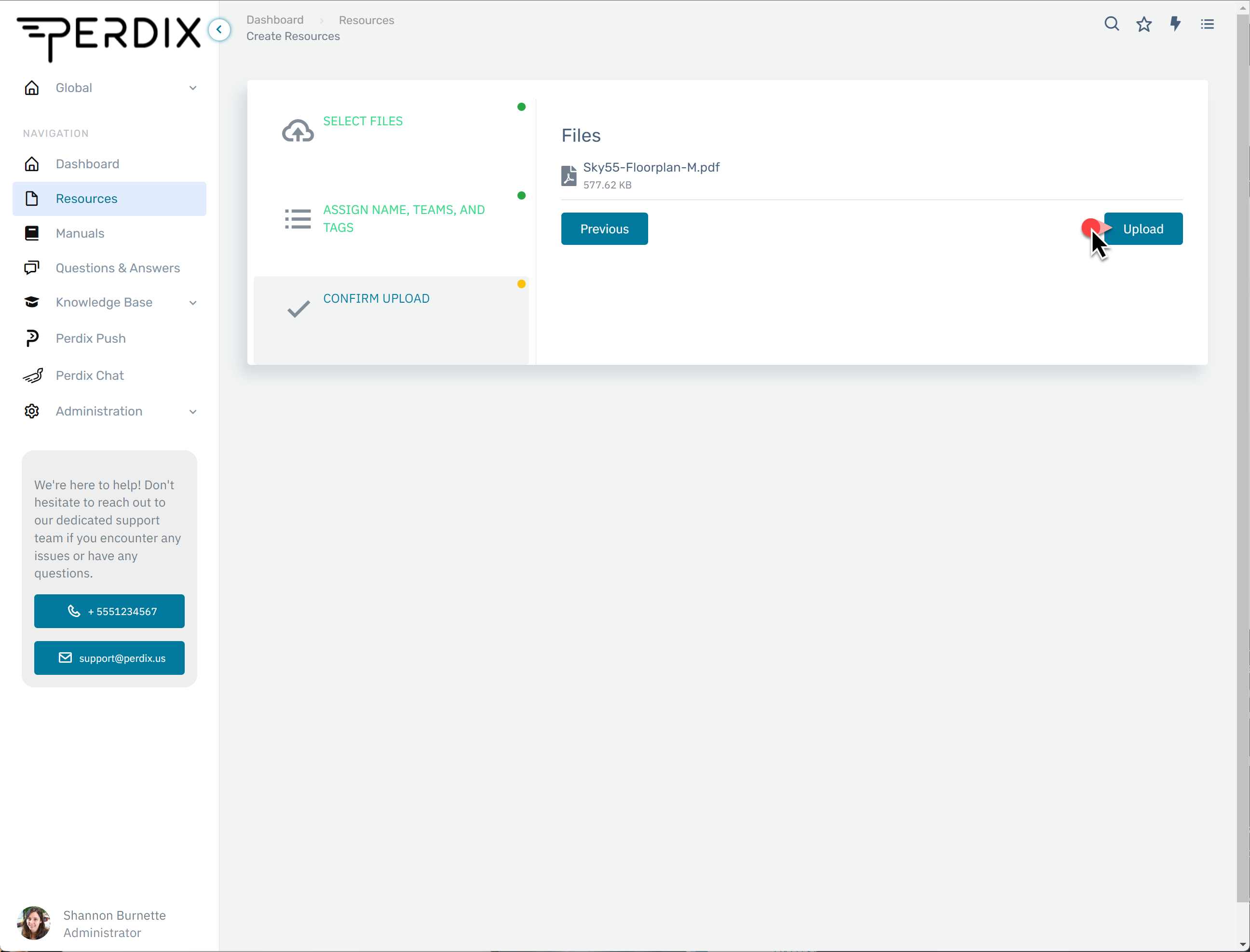
Task: Click the Resources document icon
Action: click(x=32, y=198)
